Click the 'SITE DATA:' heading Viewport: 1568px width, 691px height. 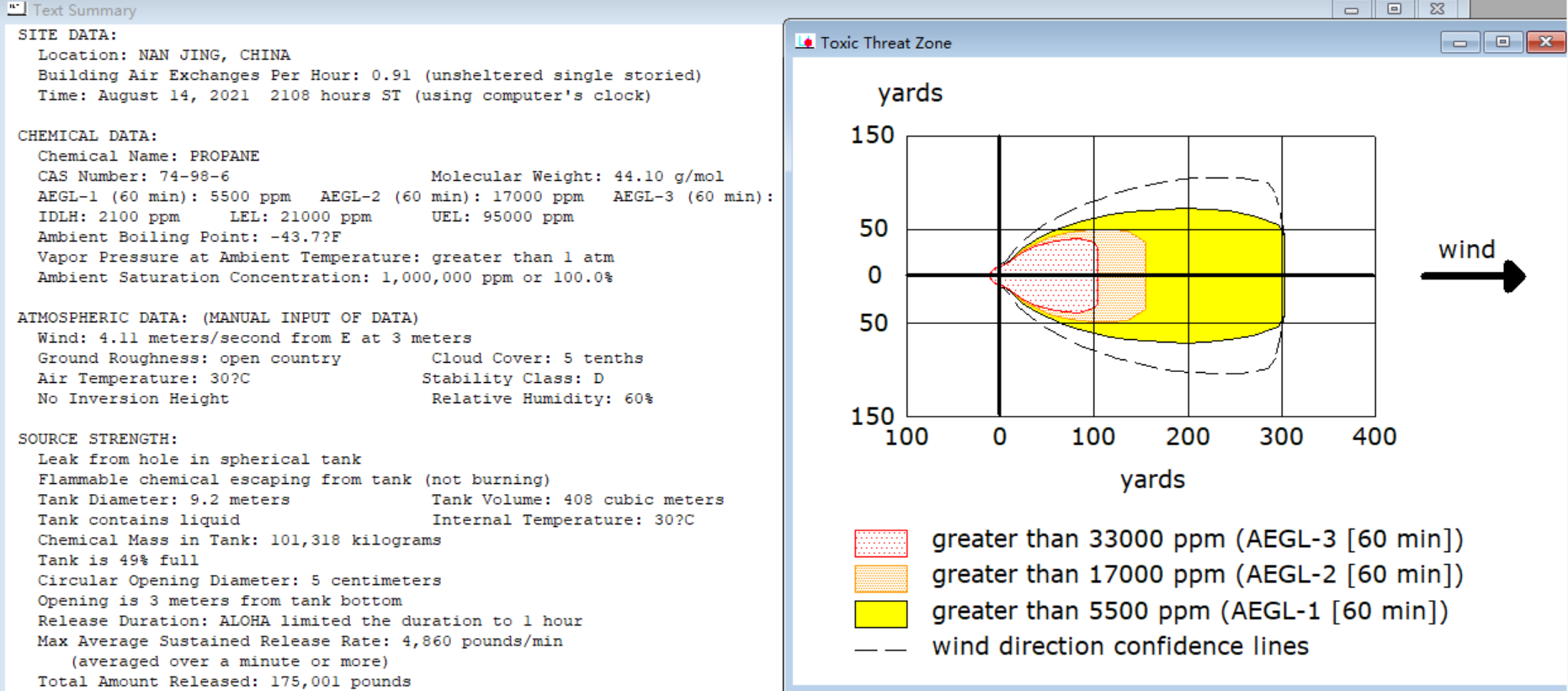pos(68,35)
